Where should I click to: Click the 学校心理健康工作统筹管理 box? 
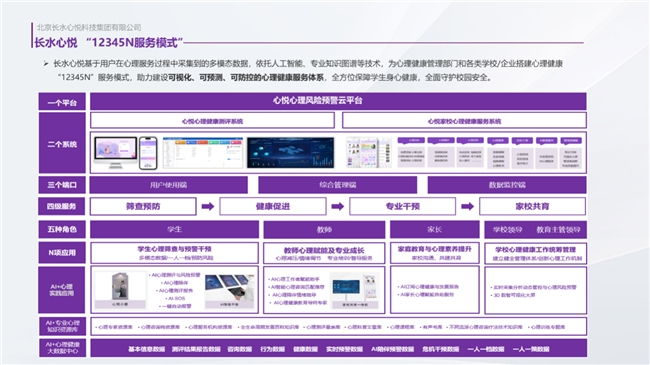pyautogui.click(x=536, y=253)
